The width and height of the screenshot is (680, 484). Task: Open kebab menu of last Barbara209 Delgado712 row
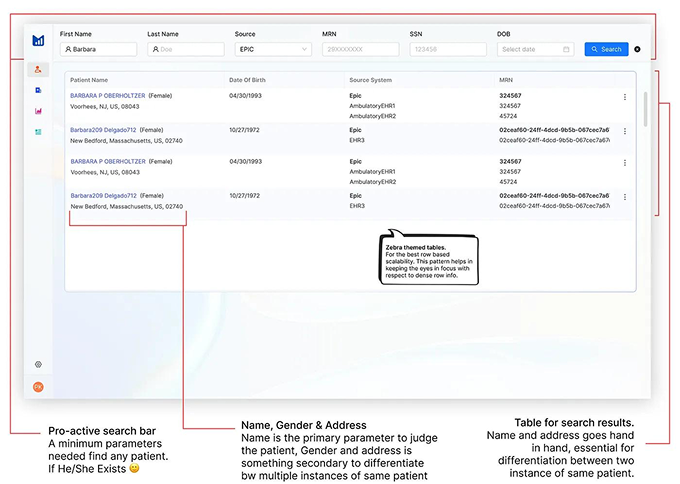(x=625, y=197)
